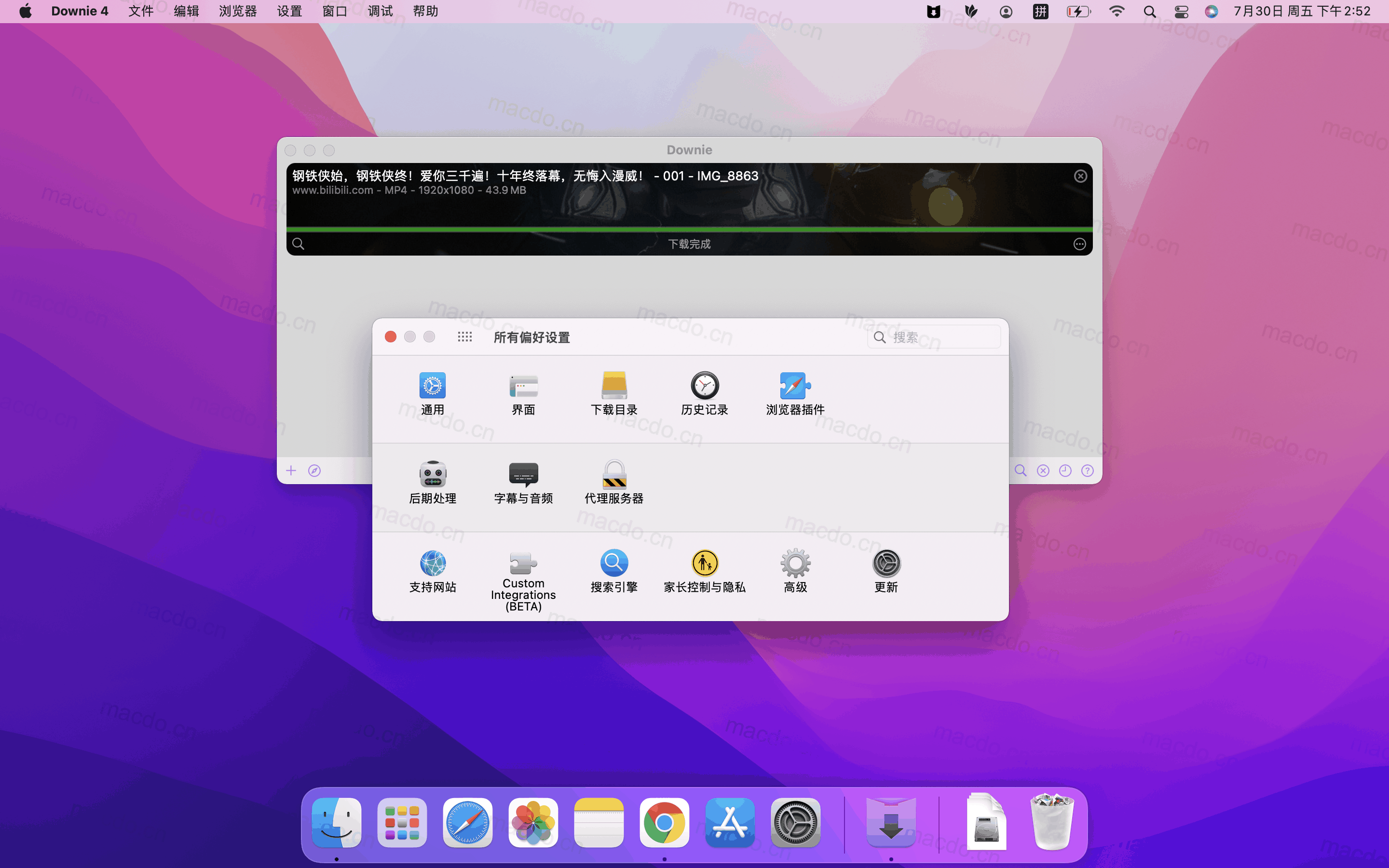The width and height of the screenshot is (1389, 868).
Task: Reveal the downloaded file using its magnifier icon
Action: (x=298, y=244)
